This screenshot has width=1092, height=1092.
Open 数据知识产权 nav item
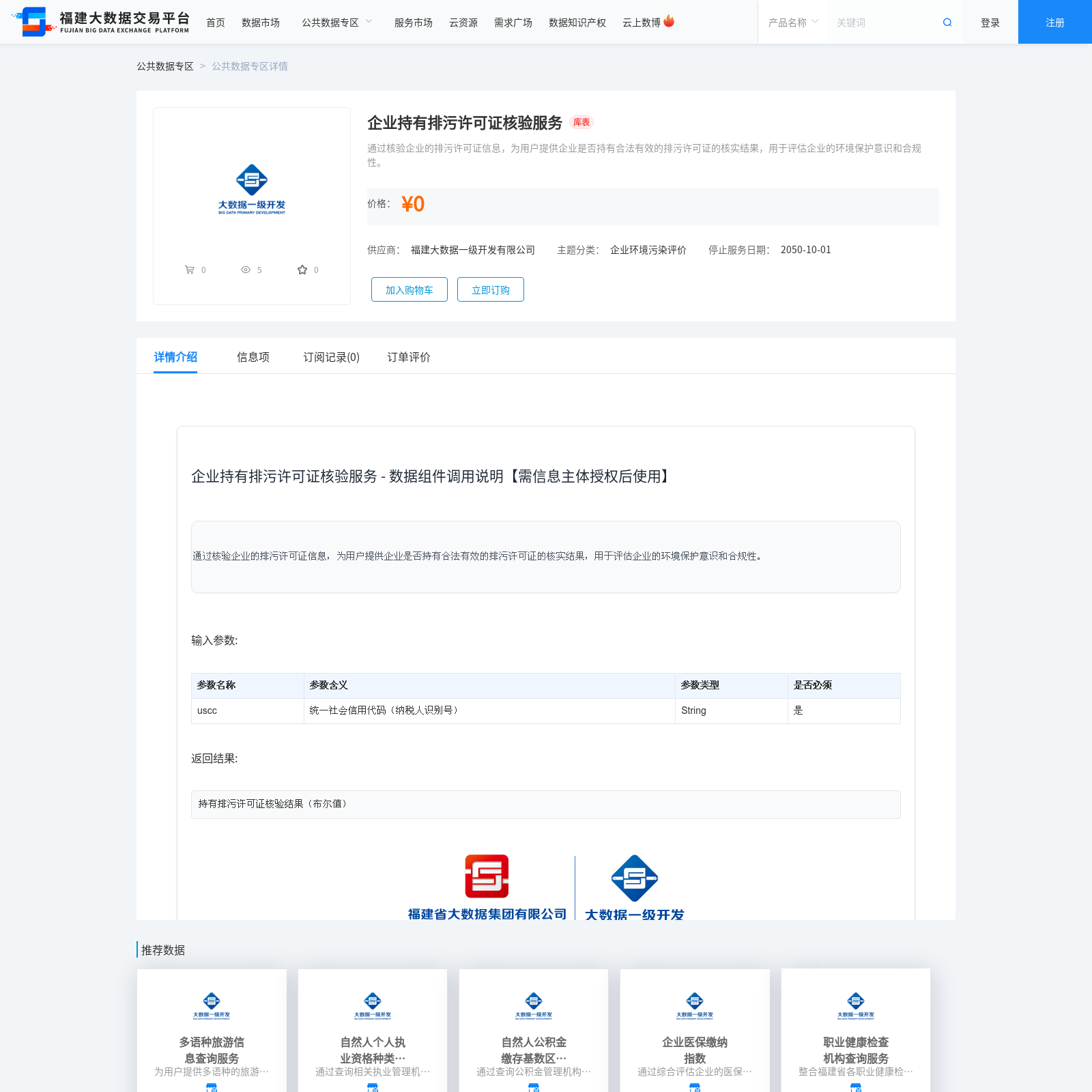pos(577,23)
